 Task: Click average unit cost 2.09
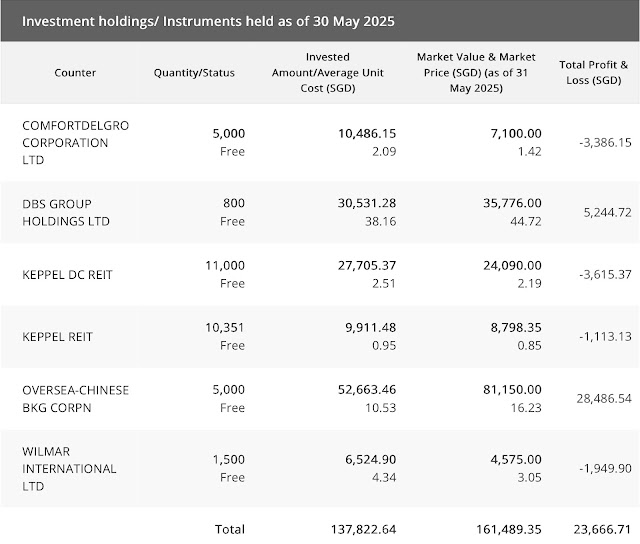pos(384,151)
